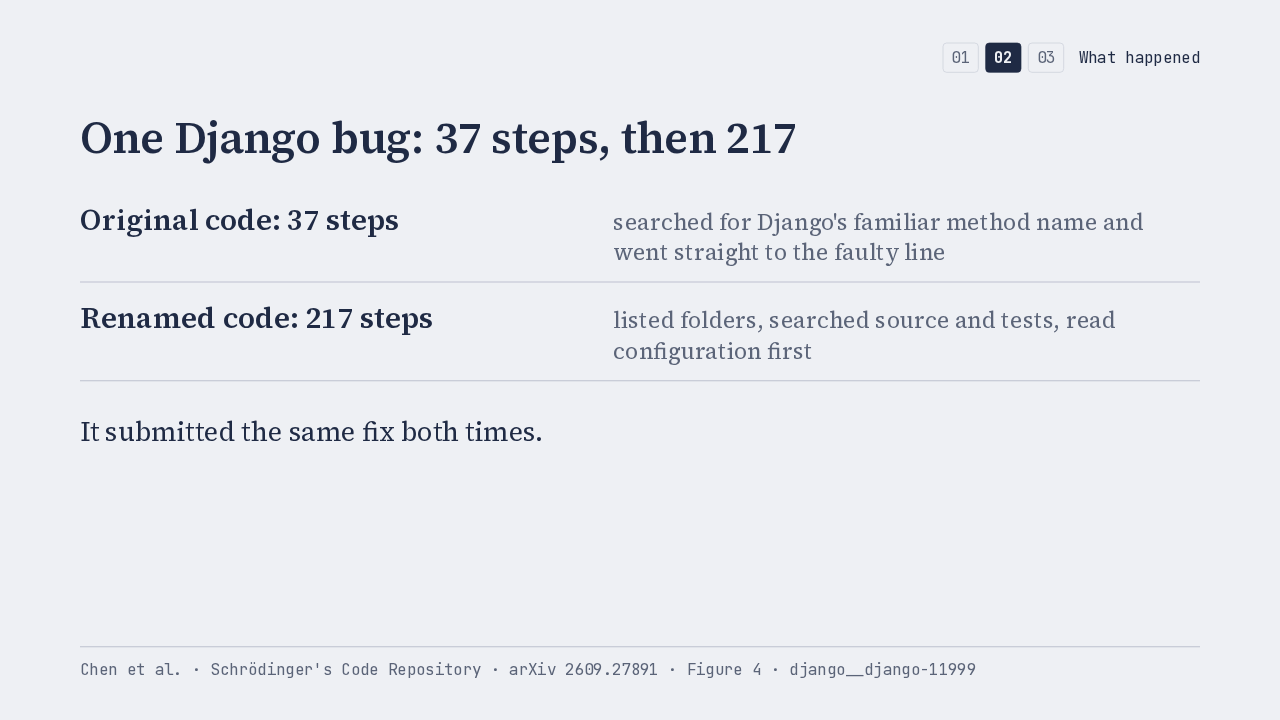1280x720 pixels.
Task: Select the 'Original code: 37 steps' heading
Action: 239,220
